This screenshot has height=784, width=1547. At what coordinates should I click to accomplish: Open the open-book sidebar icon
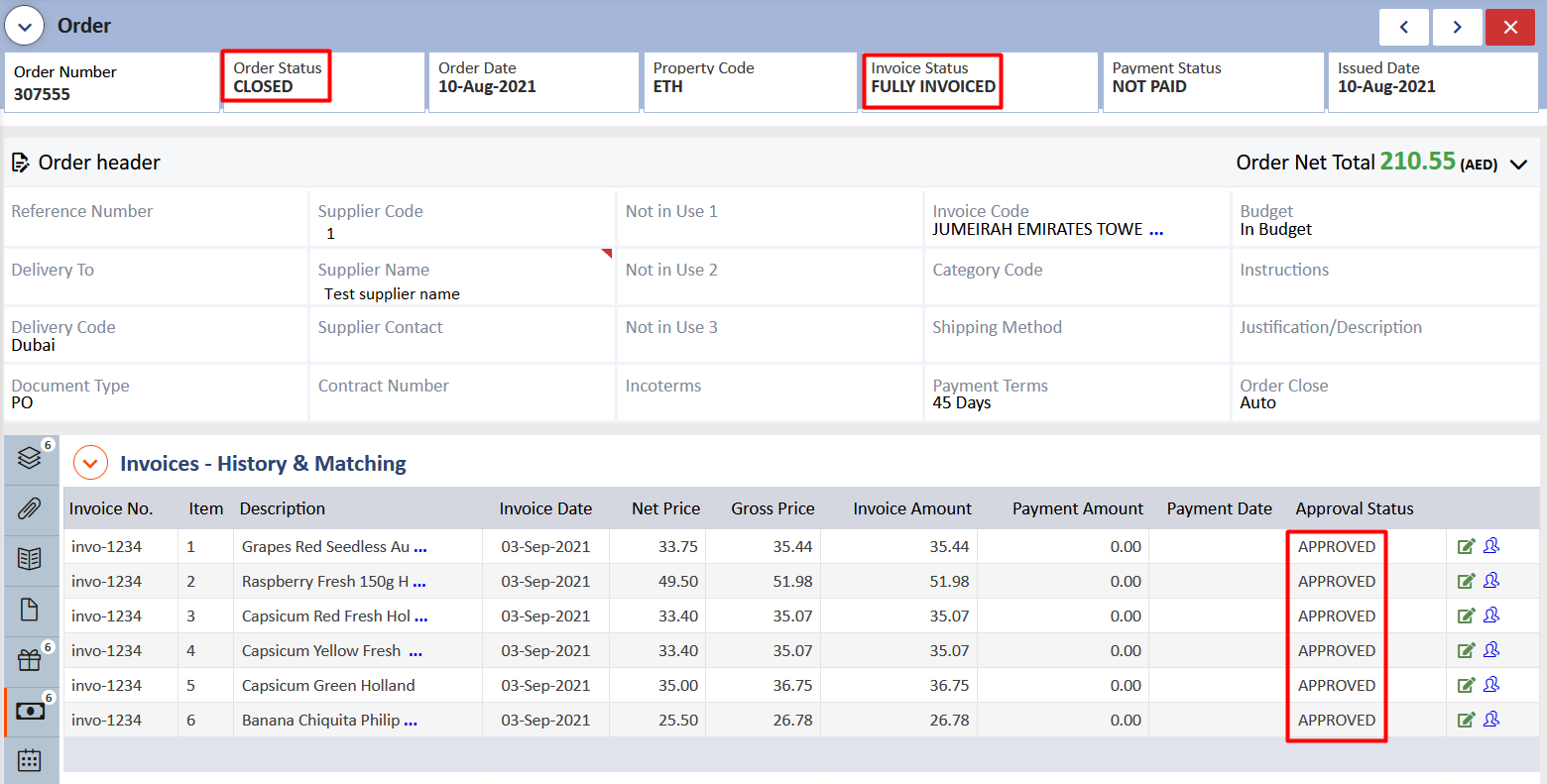click(30, 558)
